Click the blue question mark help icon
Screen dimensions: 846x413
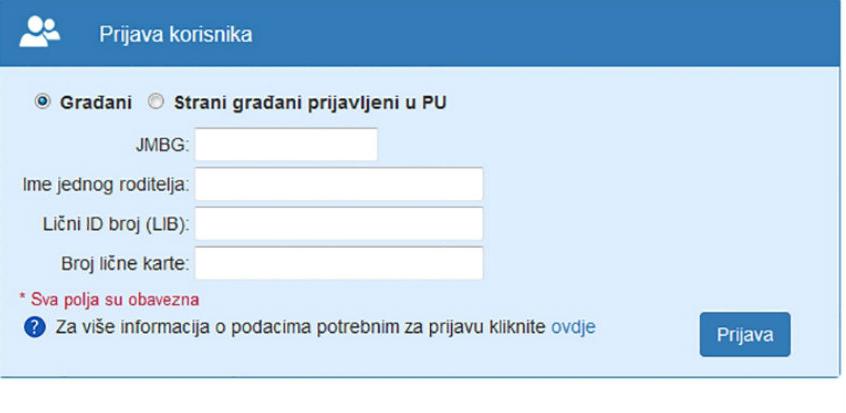(x=32, y=327)
